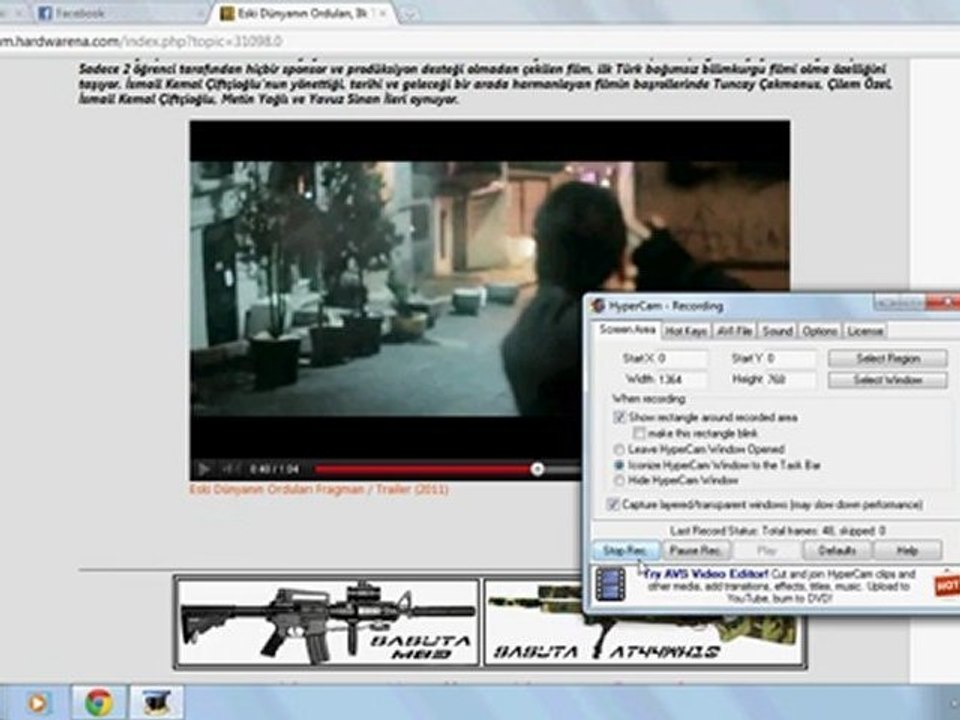Click the AVS Video Editor filmstrip icon
Viewport: 960px width, 720px height.
610,583
